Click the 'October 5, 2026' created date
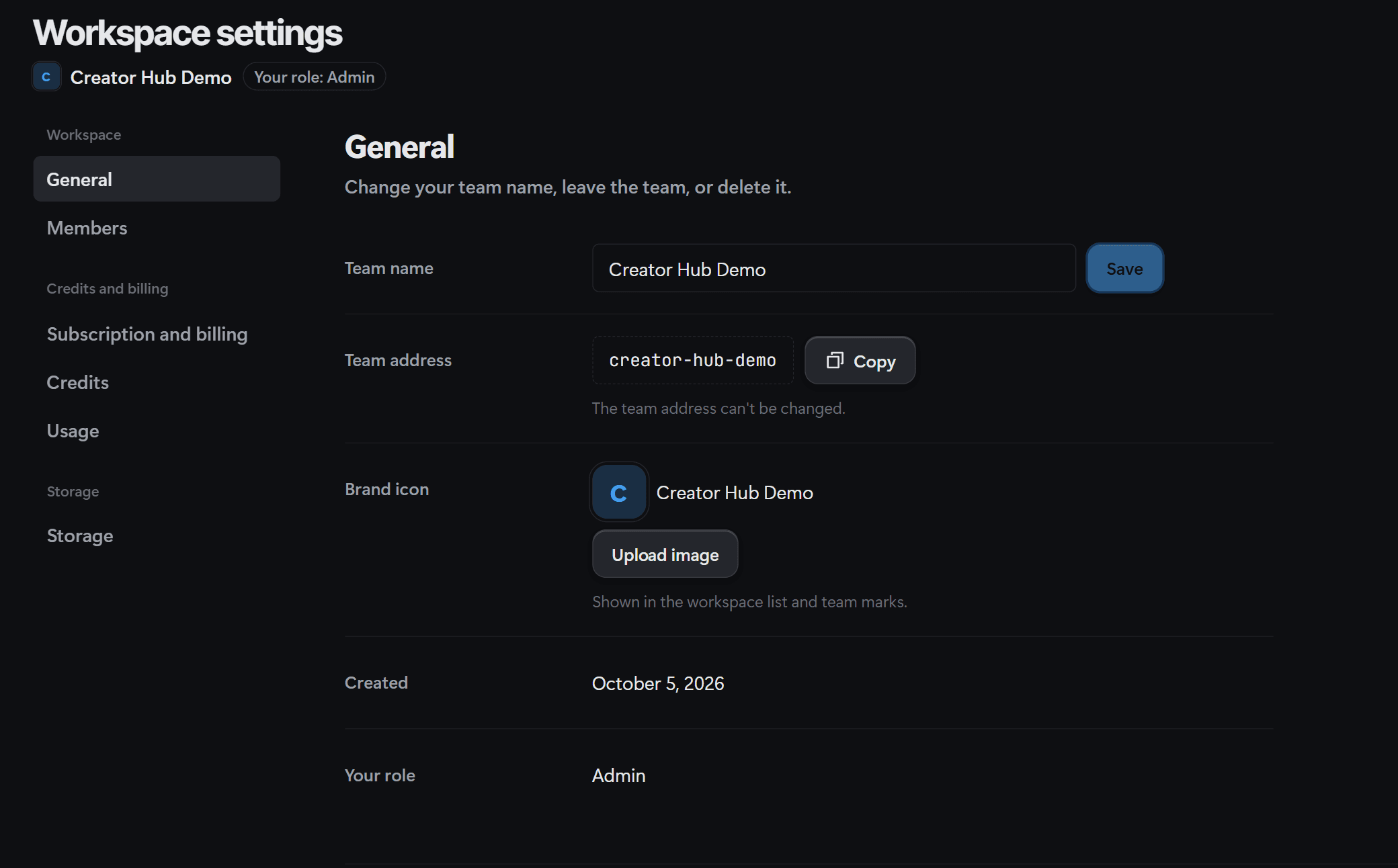The width and height of the screenshot is (1398, 868). 658,683
